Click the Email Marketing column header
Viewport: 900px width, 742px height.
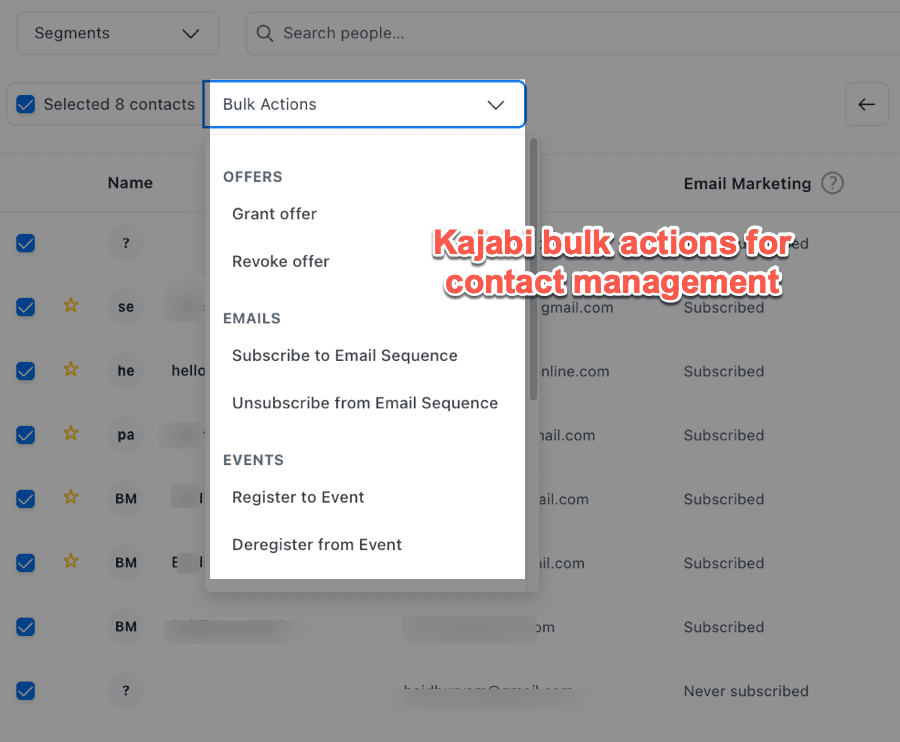(x=747, y=184)
